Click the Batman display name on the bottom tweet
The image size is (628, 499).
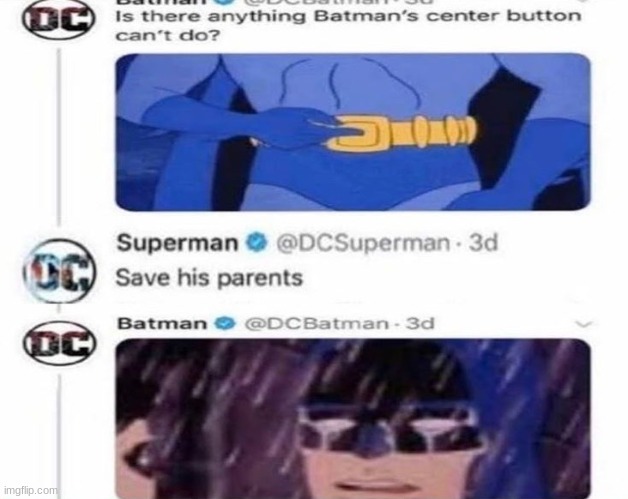coord(162,324)
